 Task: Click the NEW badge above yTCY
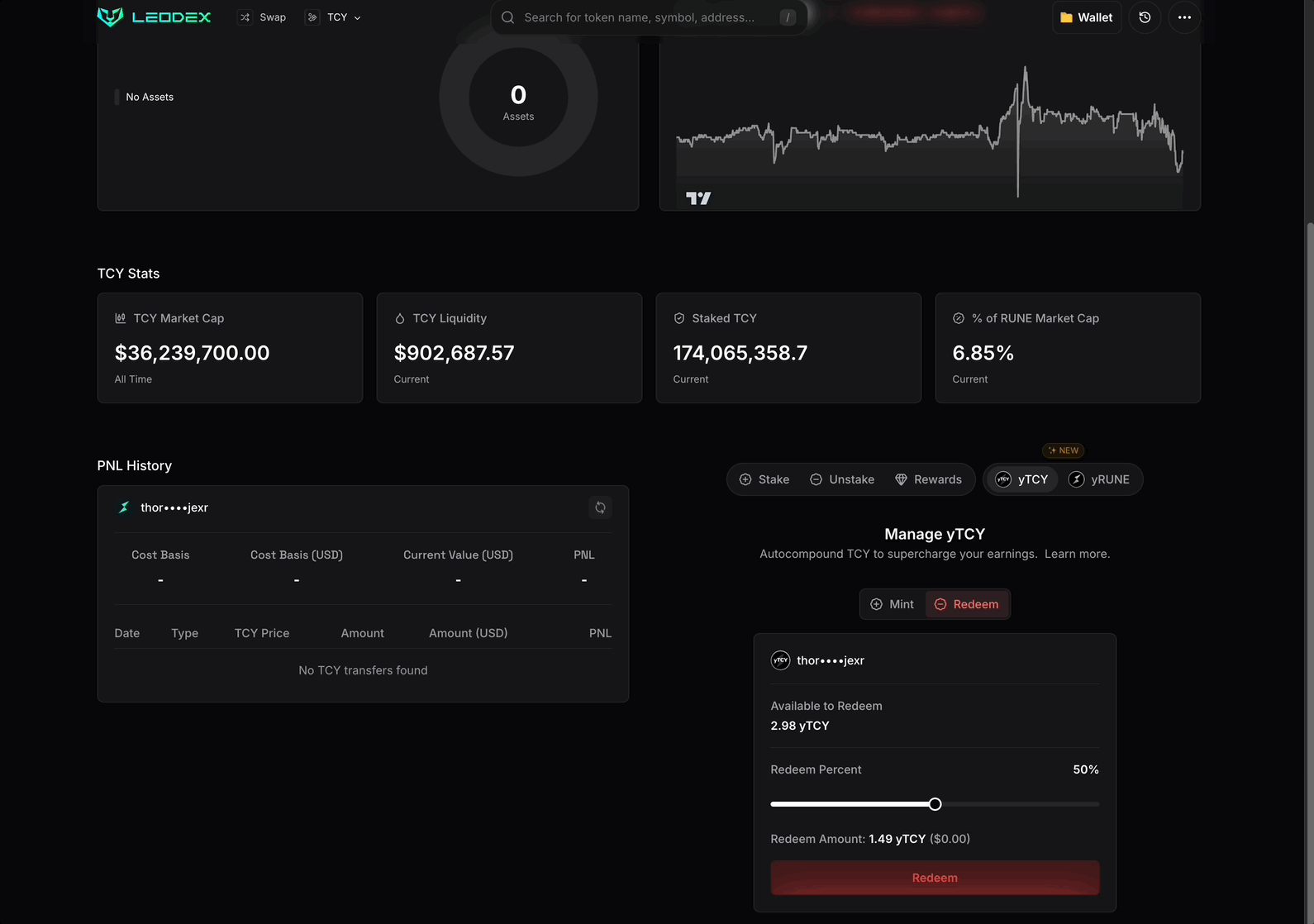(x=1064, y=450)
